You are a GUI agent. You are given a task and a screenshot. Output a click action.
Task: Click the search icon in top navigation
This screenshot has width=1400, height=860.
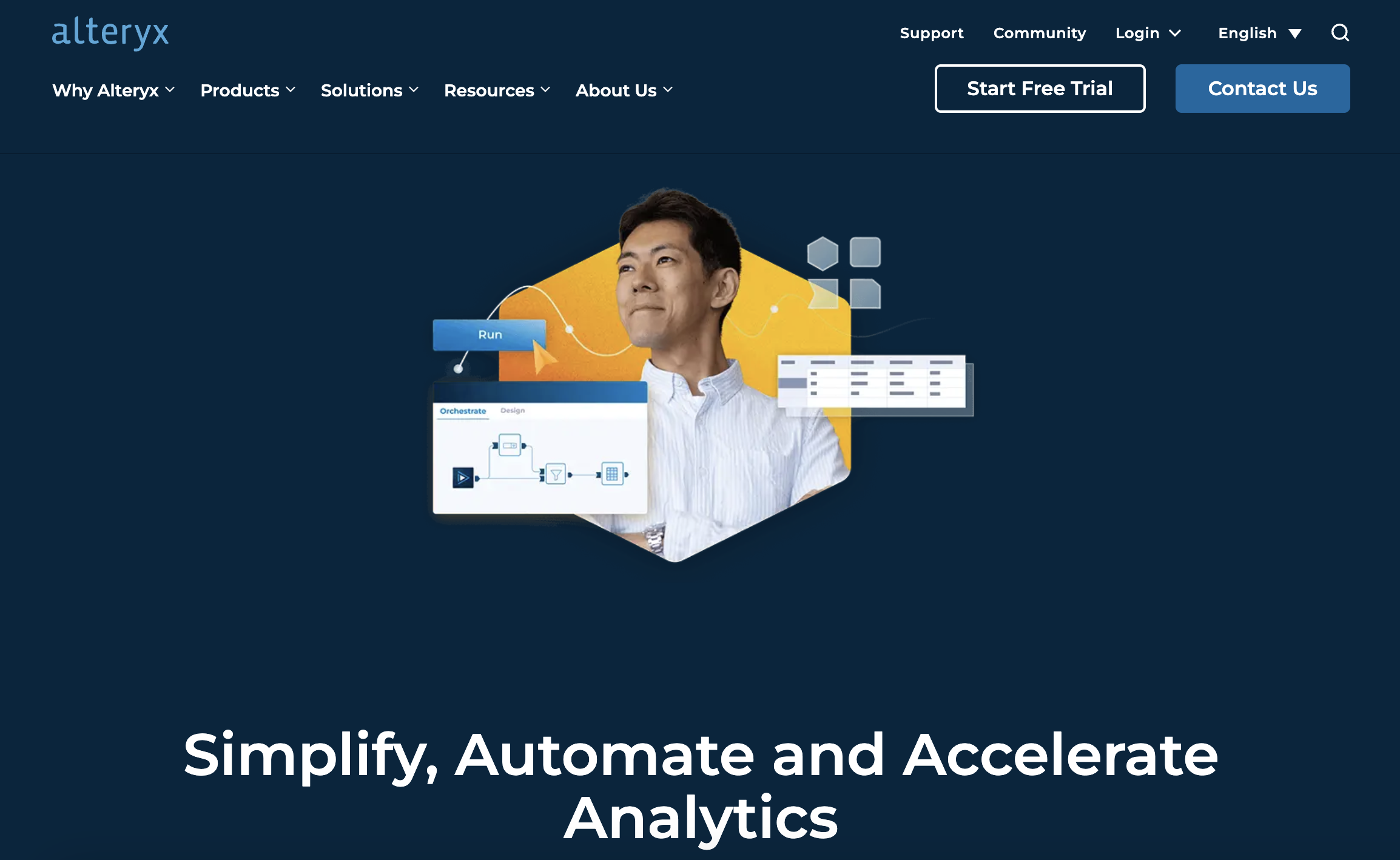click(1340, 32)
